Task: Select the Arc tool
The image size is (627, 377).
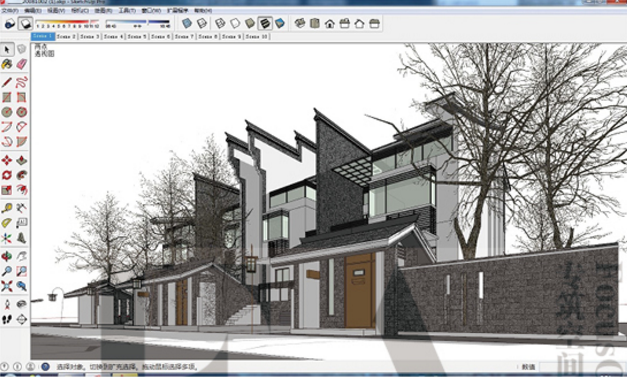Action: pos(7,127)
